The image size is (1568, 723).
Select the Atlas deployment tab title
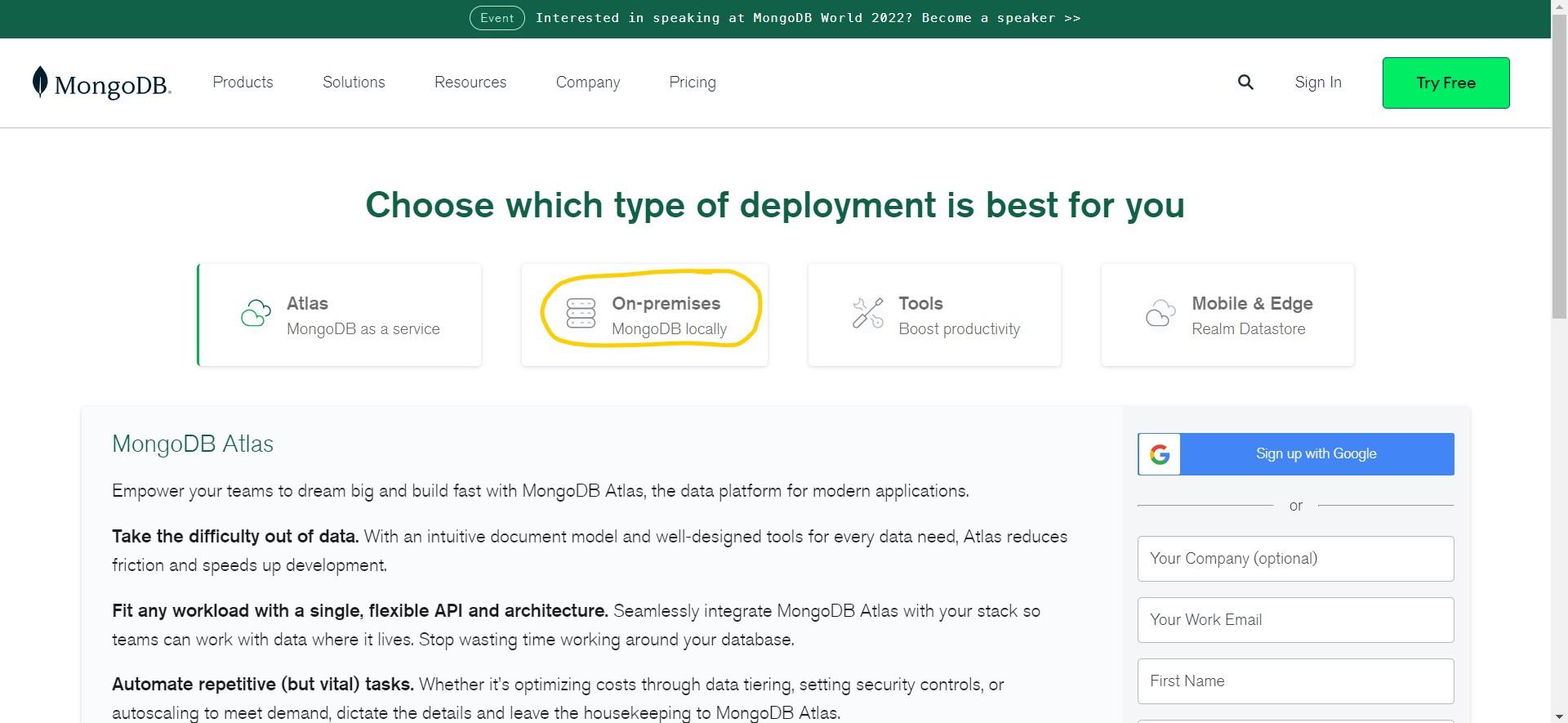pos(307,303)
